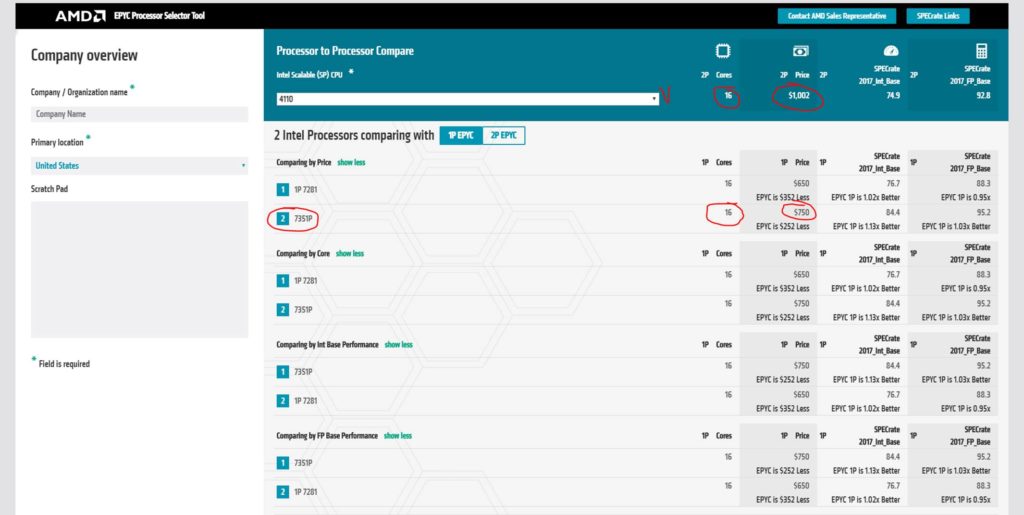Click inside the Scratch Pad text area
The image size is (1024, 515).
[x=139, y=269]
